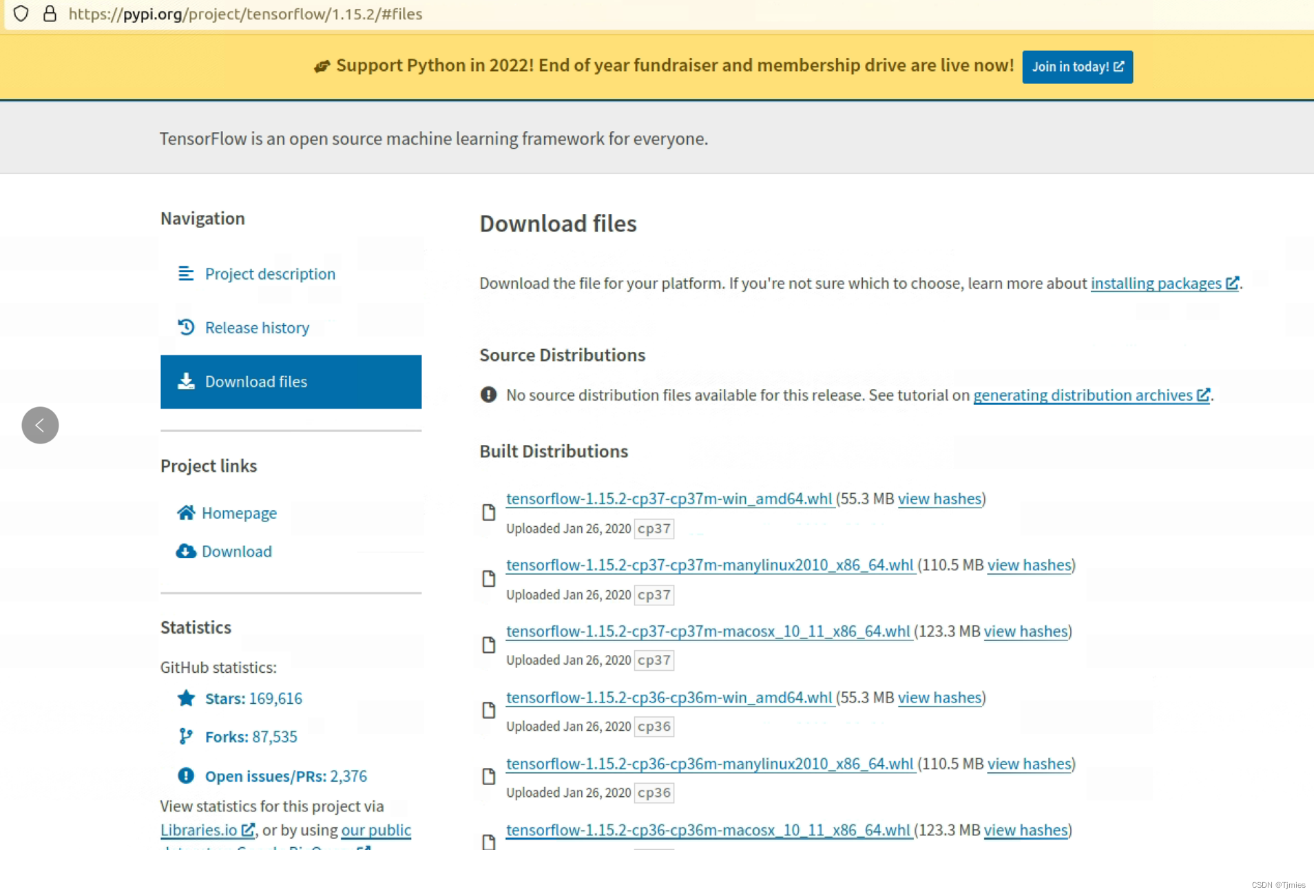Click file icon of cp36 win_amd64 wheel
The height and width of the screenshot is (896, 1316).
point(490,711)
